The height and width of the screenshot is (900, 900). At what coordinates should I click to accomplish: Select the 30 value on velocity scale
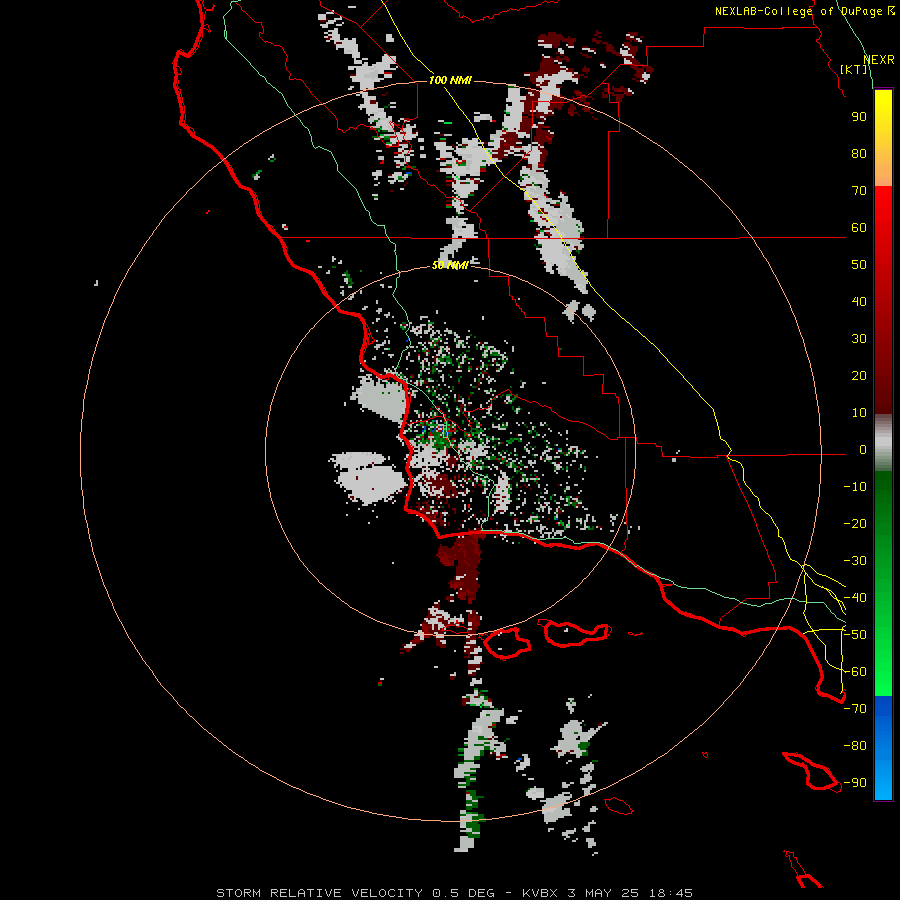(x=859, y=339)
